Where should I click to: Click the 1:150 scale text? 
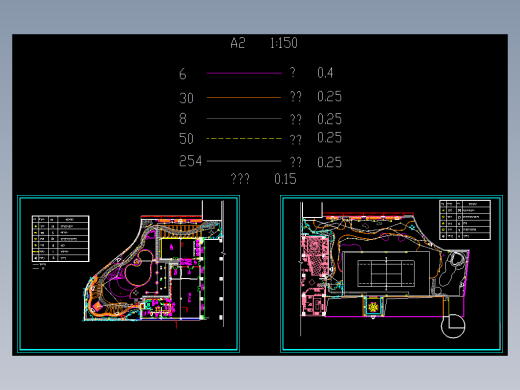tap(284, 43)
